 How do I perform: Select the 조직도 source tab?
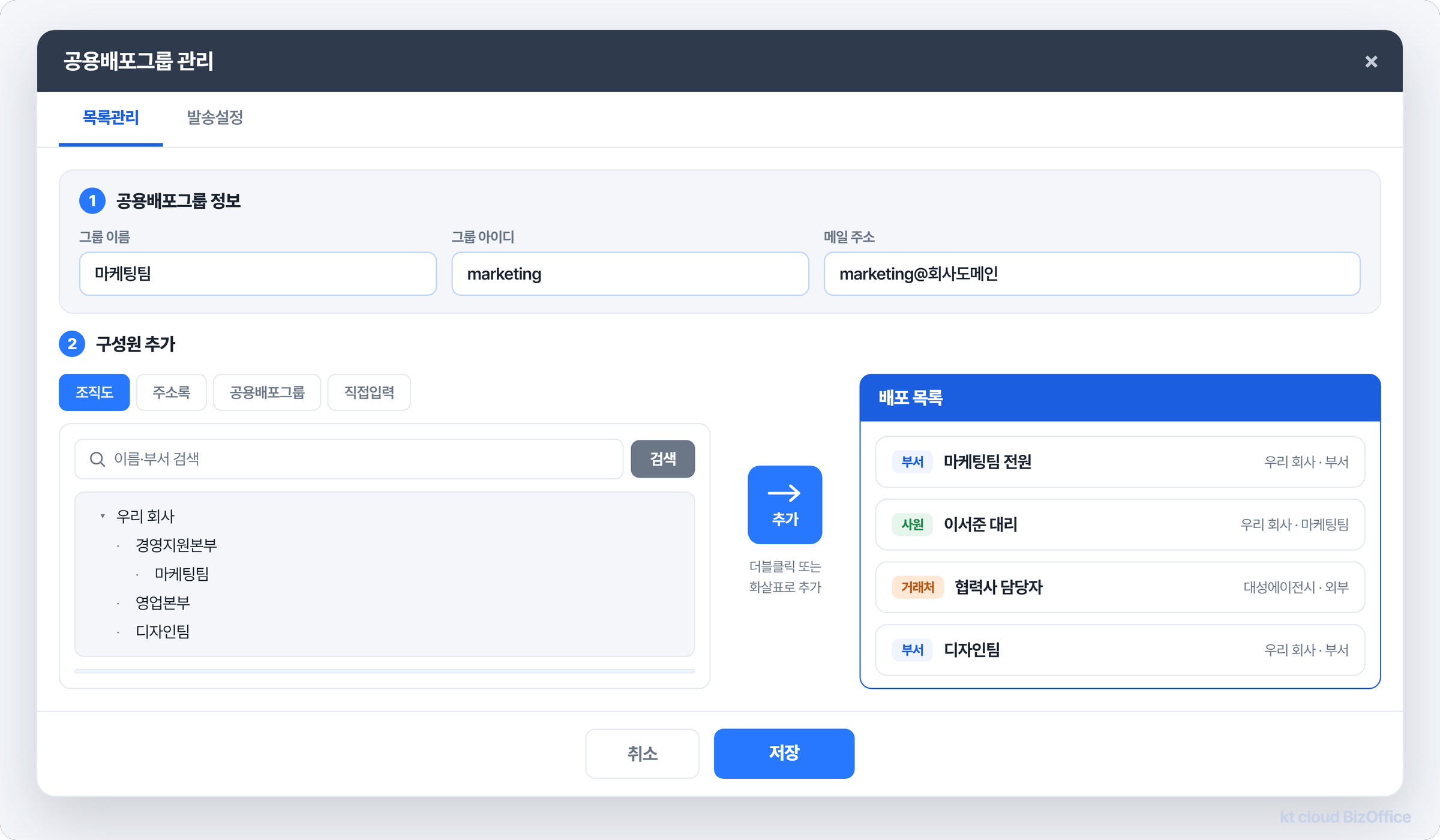94,392
